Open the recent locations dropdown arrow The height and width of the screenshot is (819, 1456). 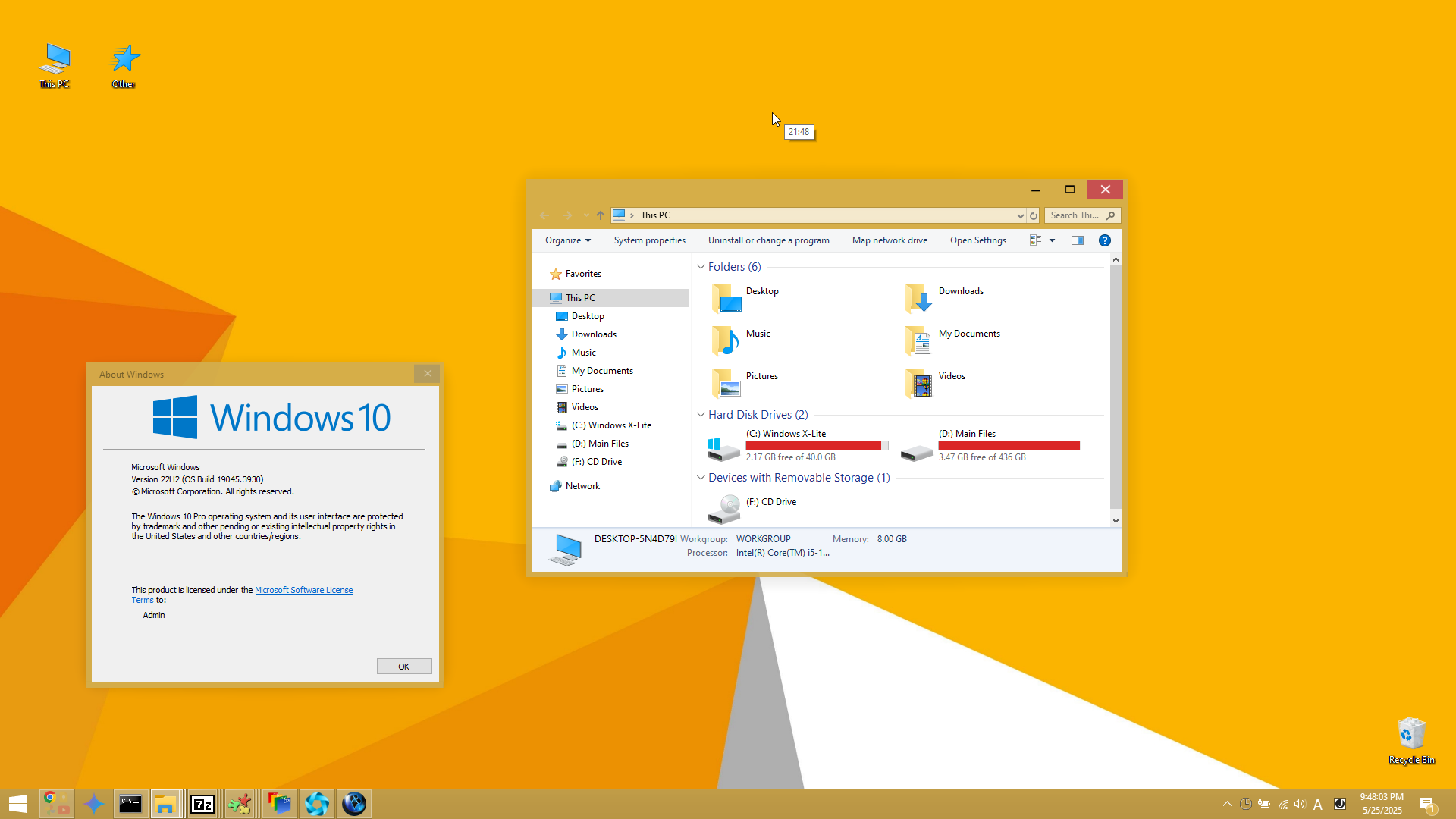[585, 215]
